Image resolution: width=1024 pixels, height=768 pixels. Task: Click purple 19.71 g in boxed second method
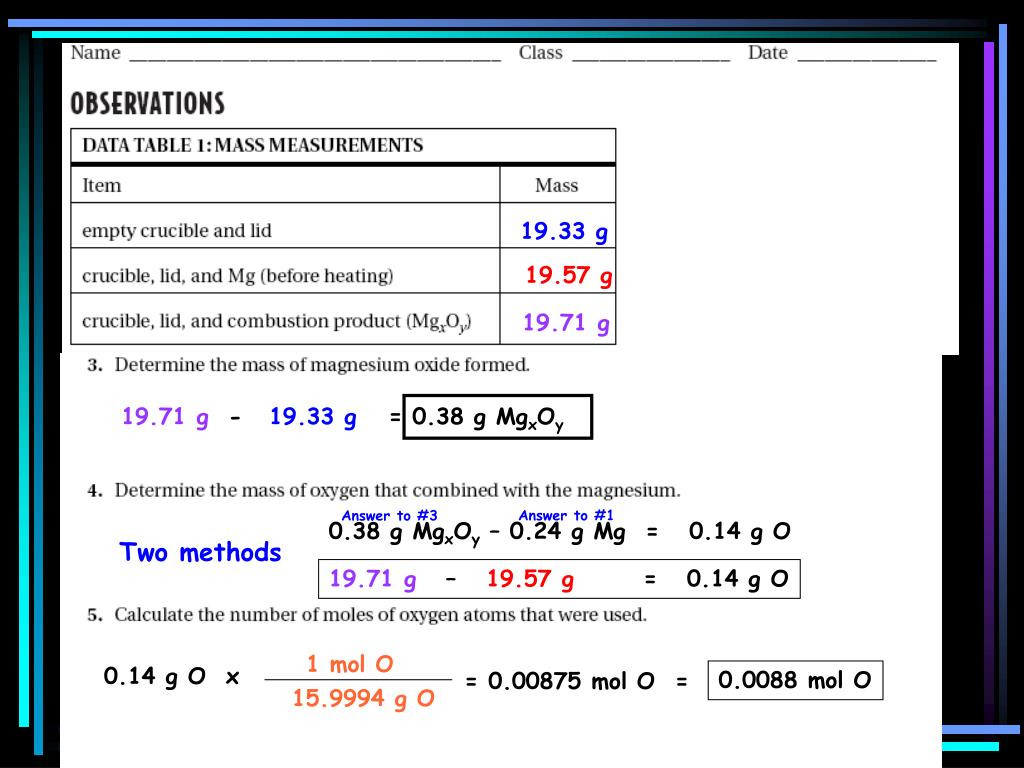click(x=372, y=579)
